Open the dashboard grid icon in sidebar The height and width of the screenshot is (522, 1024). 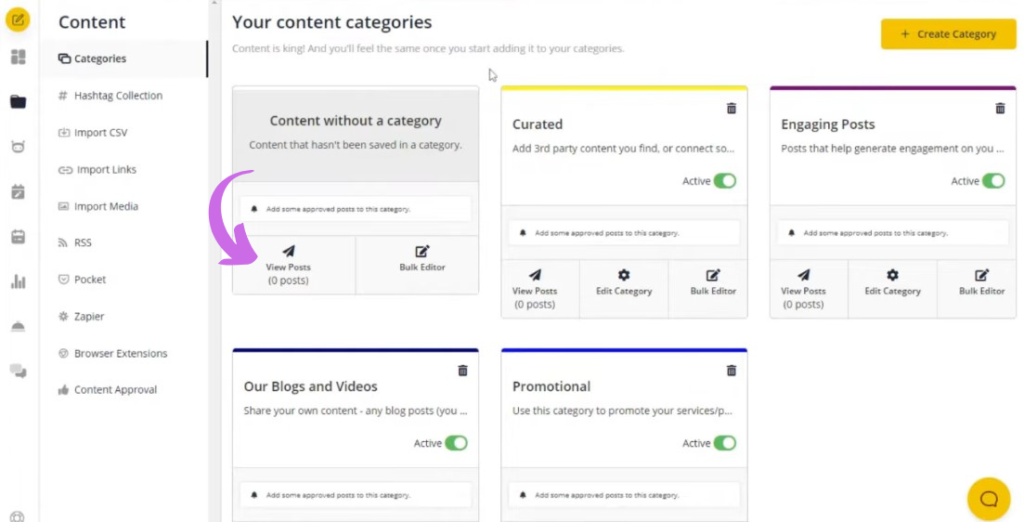[x=18, y=57]
